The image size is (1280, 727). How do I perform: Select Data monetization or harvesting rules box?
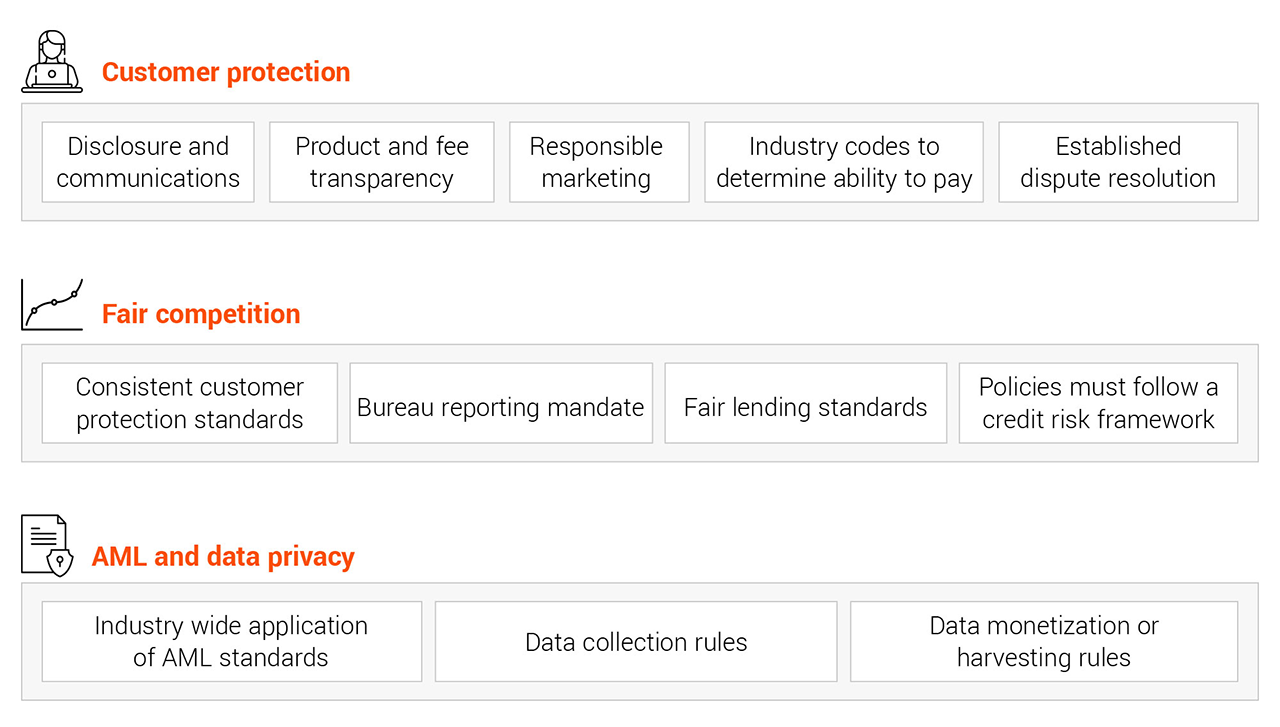[1044, 641]
